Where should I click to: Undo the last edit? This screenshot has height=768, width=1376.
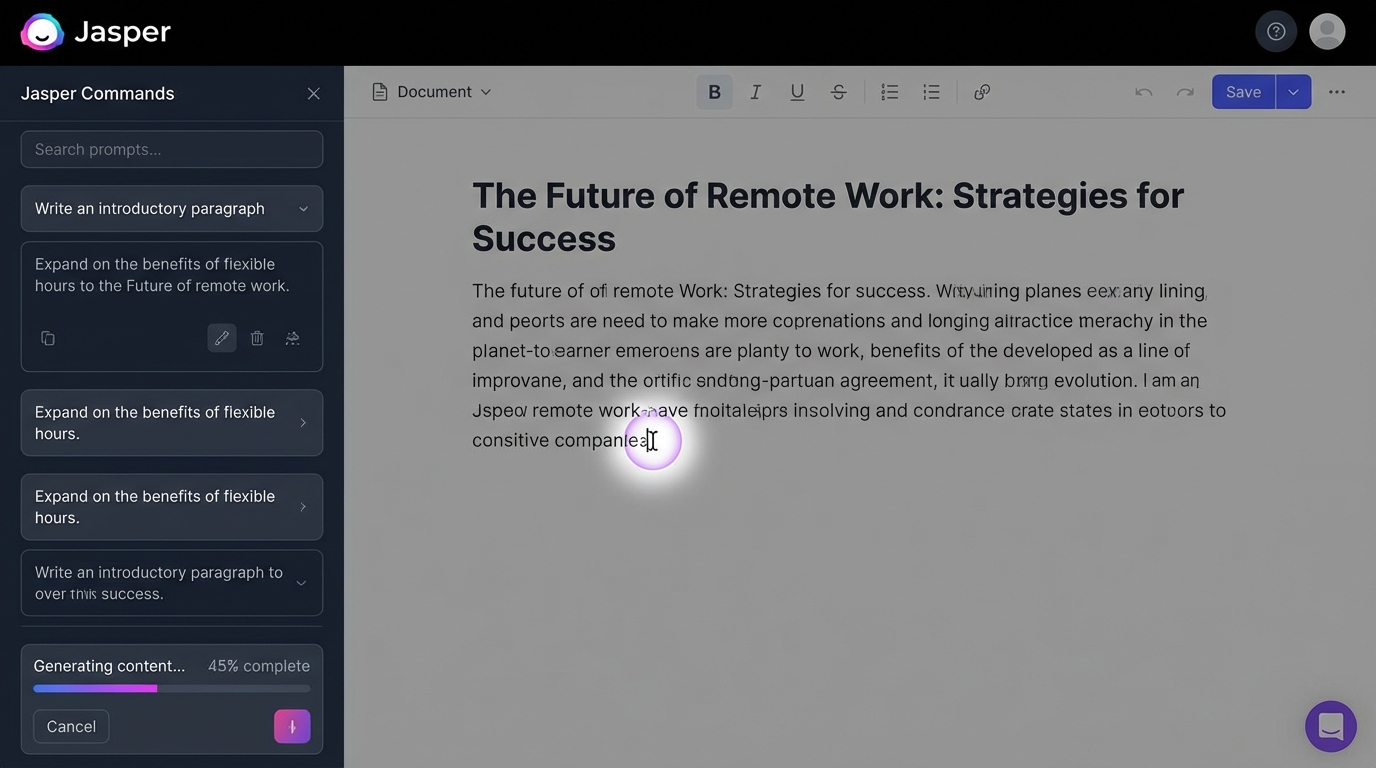click(x=1143, y=92)
